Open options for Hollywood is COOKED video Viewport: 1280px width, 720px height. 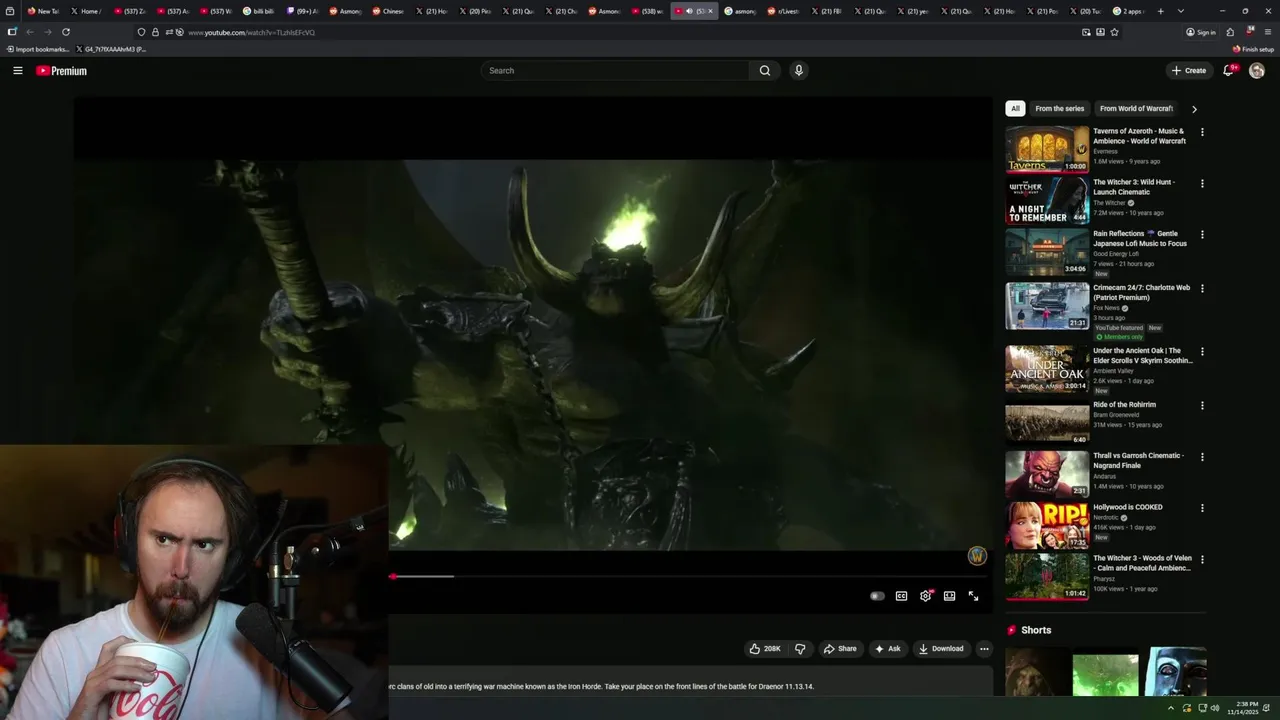[x=1202, y=508]
